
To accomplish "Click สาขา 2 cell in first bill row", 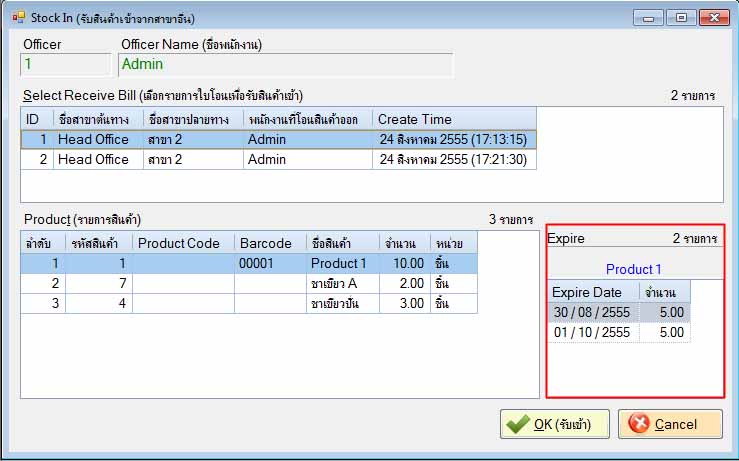I will pyautogui.click(x=193, y=140).
